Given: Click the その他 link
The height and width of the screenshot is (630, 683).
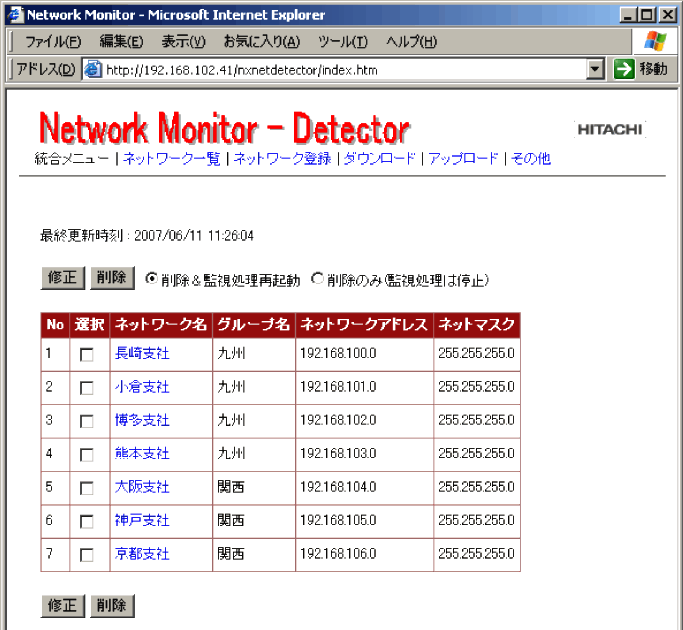Looking at the screenshot, I should click(531, 159).
